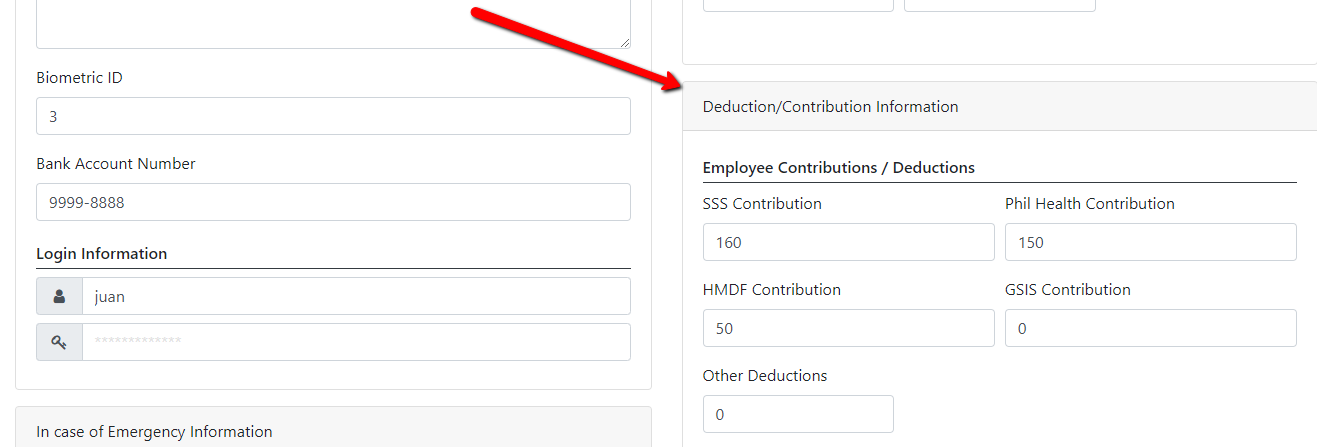Click the Biometric ID label

pos(79,78)
